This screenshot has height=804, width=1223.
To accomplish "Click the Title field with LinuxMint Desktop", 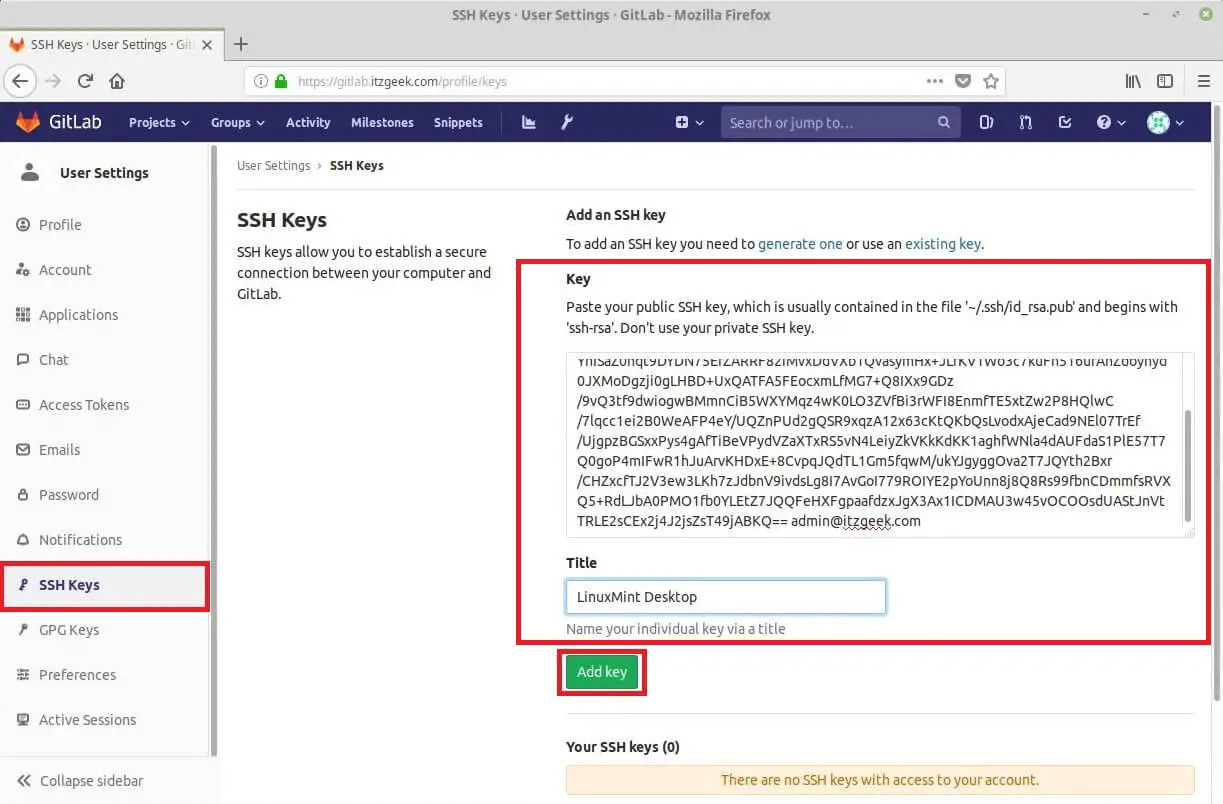I will (725, 596).
